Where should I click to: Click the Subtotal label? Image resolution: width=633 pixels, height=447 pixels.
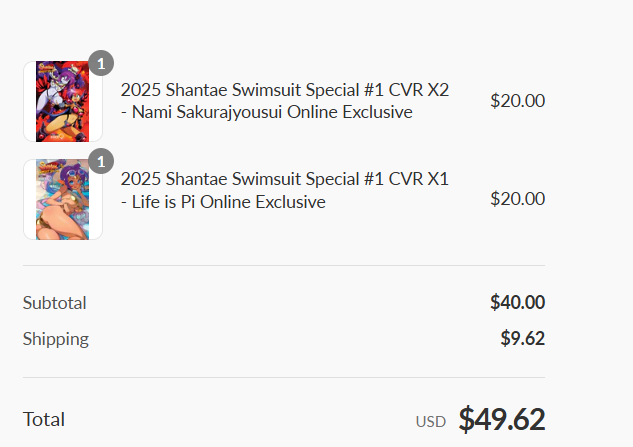tap(54, 303)
